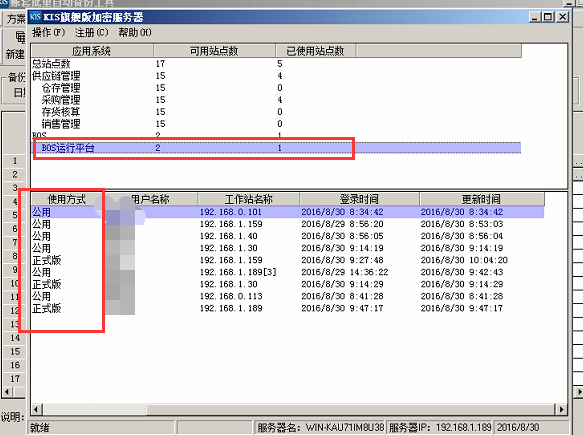Click the horizontal scrollbar right arrow
The height and width of the screenshot is (435, 583).
(561, 409)
